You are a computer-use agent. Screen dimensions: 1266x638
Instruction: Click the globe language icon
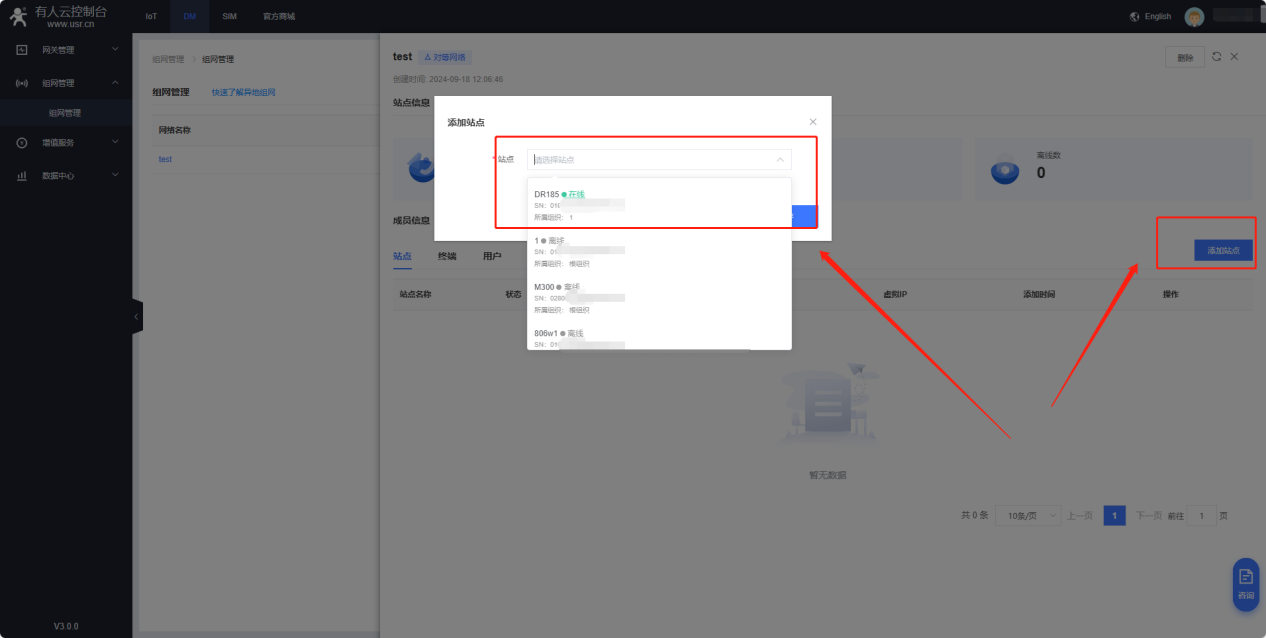pyautogui.click(x=1135, y=17)
